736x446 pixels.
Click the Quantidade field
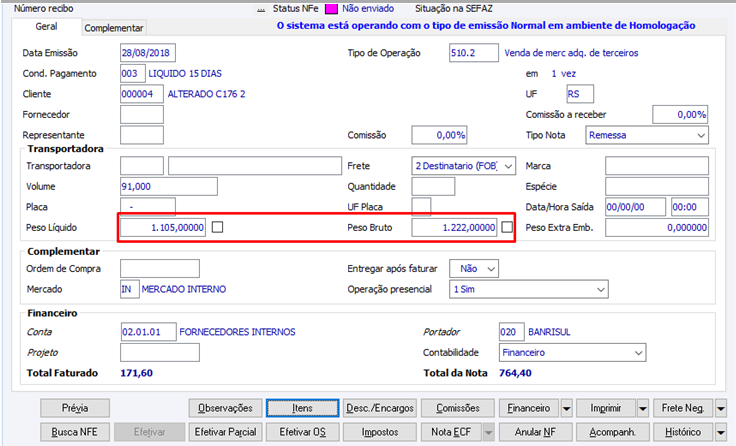tap(433, 186)
